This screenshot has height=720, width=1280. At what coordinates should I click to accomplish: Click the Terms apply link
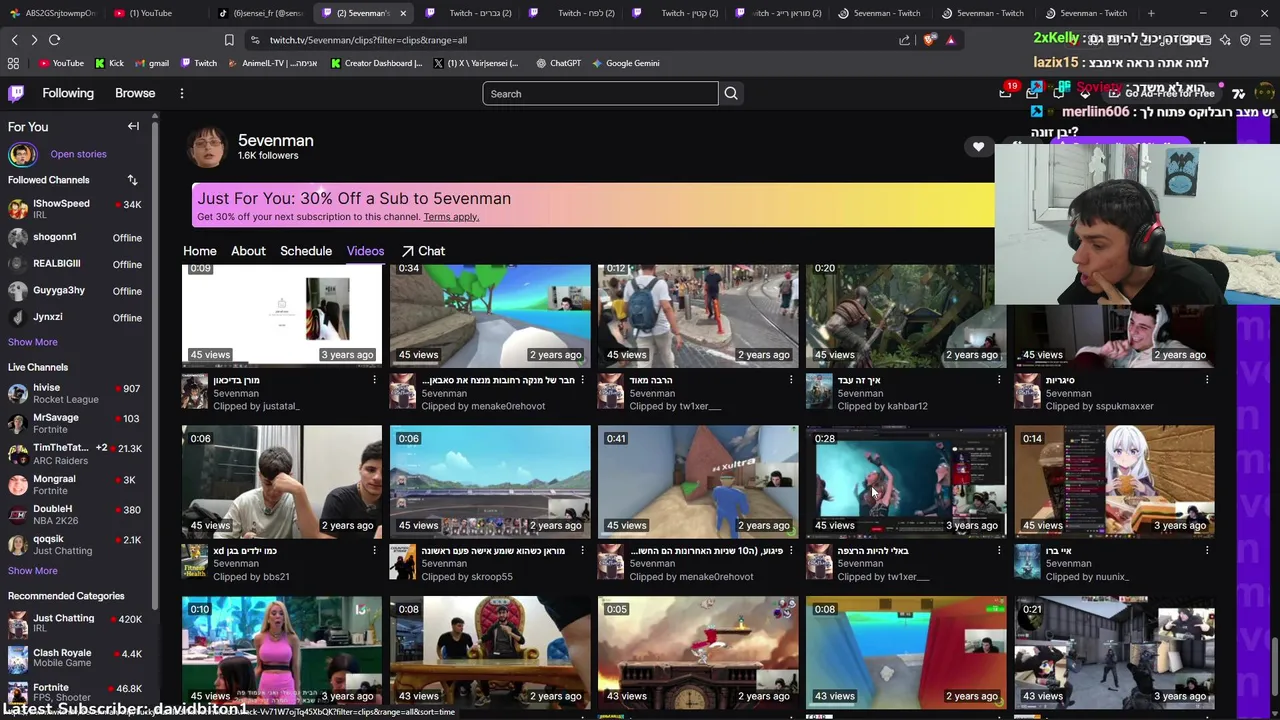[451, 217]
